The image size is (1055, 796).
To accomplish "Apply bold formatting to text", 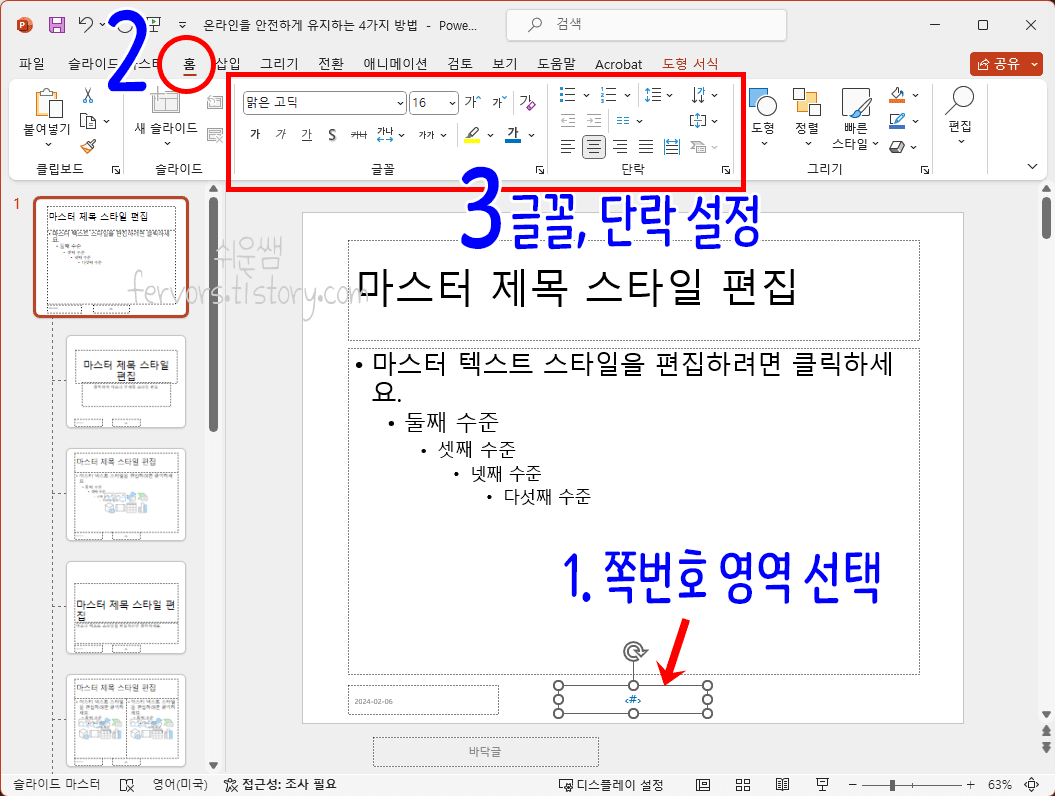I will click(x=255, y=133).
